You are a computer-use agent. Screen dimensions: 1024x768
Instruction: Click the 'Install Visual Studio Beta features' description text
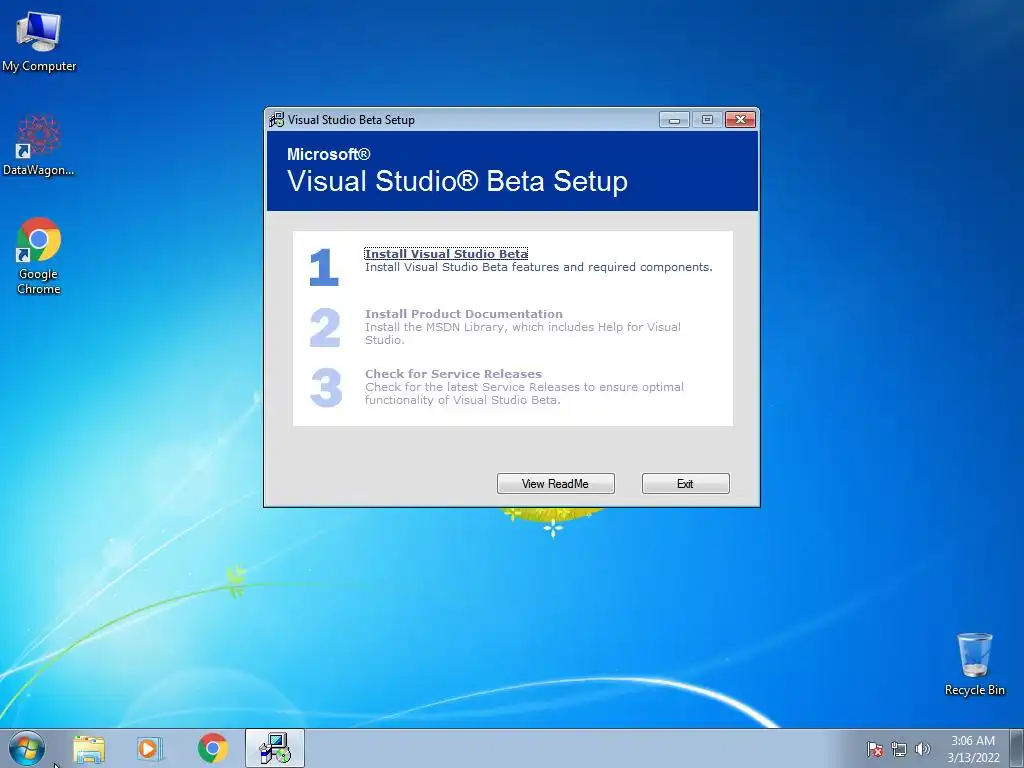pos(539,267)
